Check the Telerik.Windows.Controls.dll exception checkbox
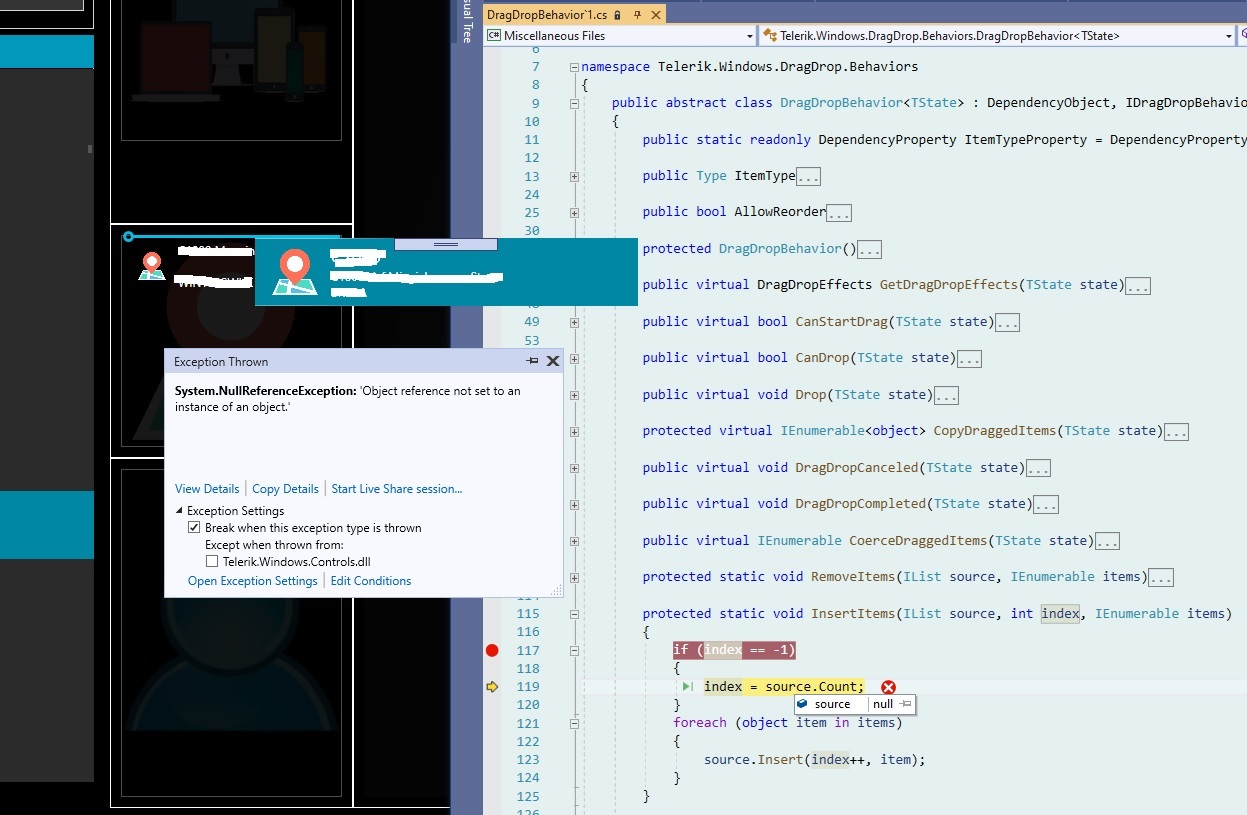1247x815 pixels. (x=212, y=562)
